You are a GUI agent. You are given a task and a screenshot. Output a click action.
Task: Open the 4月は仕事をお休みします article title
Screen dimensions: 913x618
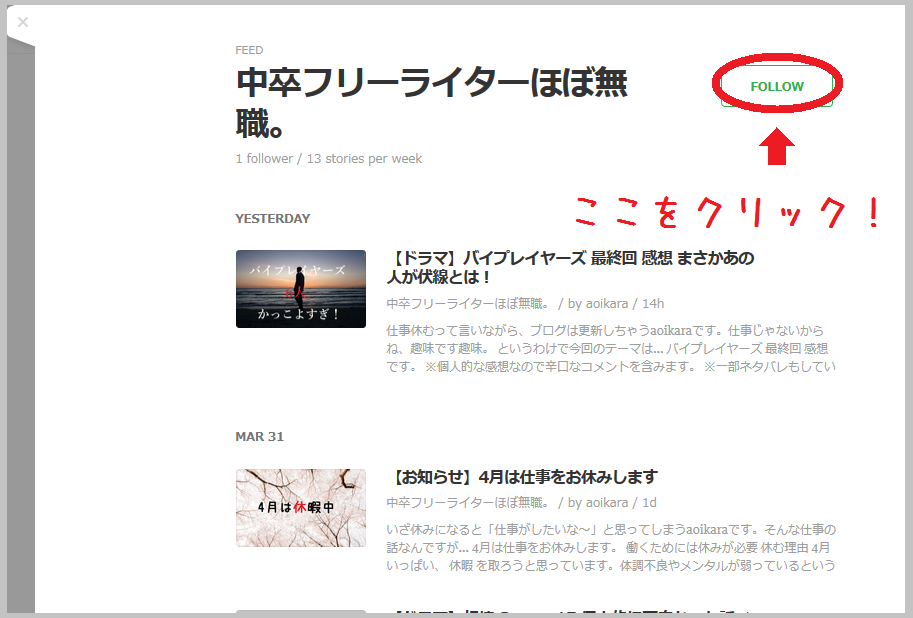pyautogui.click(x=522, y=477)
